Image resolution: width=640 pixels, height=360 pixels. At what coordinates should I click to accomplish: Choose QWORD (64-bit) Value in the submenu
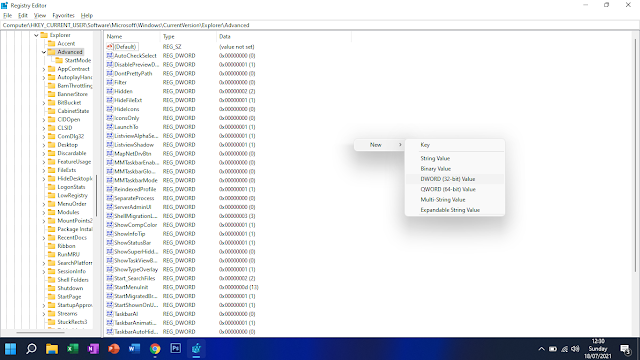click(455, 189)
